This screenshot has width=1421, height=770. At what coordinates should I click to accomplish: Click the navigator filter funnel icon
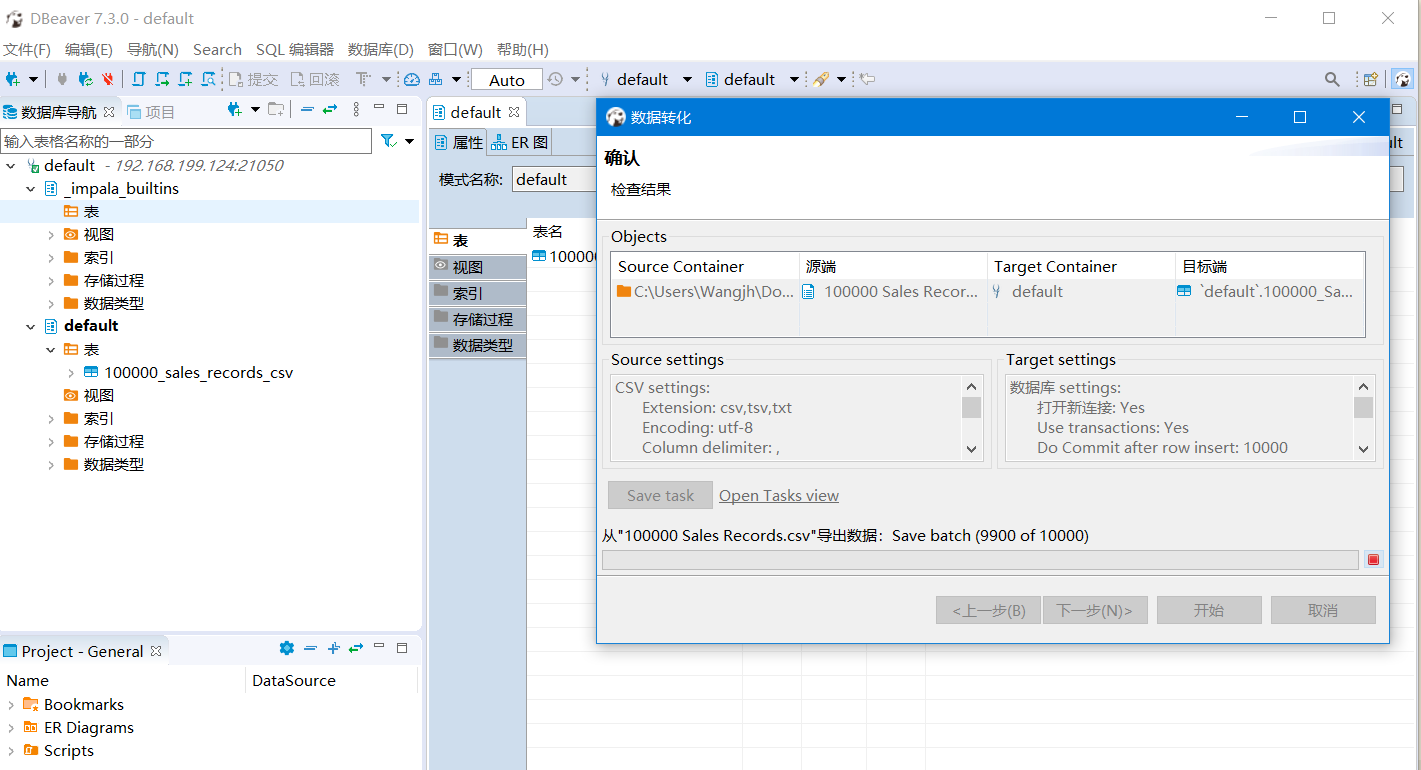tap(388, 141)
